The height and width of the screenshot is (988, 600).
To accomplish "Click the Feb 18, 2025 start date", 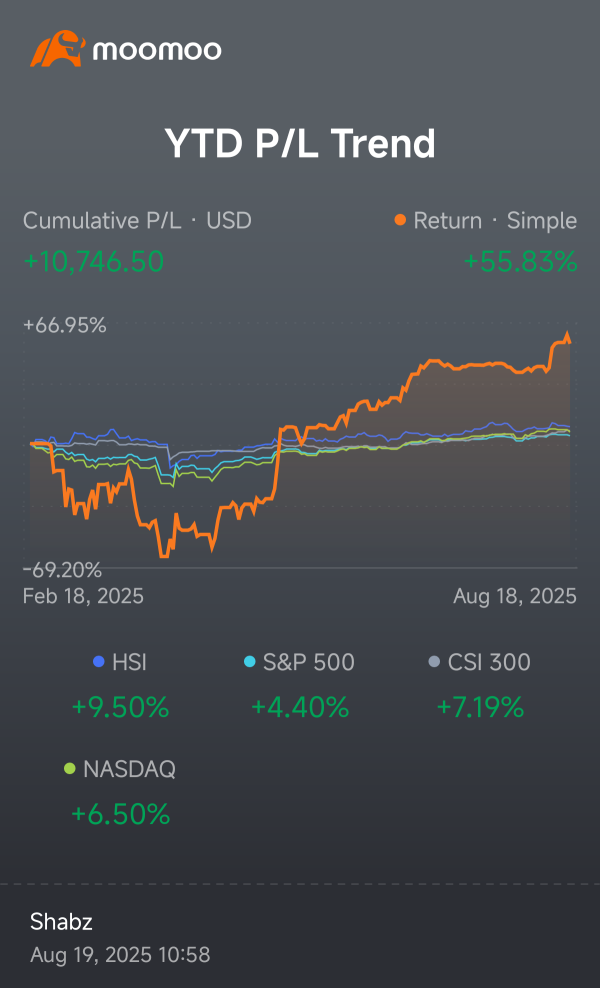I will [83, 596].
